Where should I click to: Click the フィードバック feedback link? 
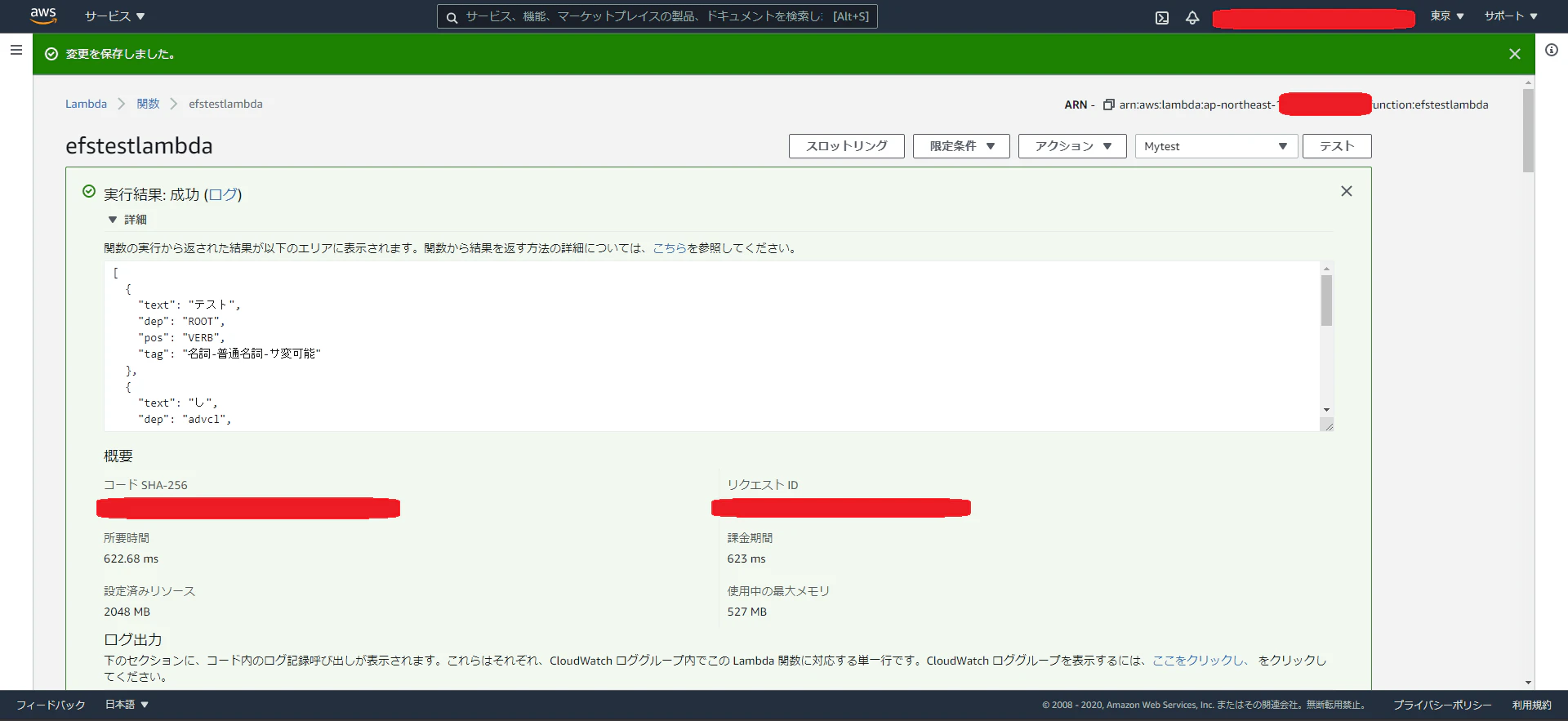coord(51,705)
